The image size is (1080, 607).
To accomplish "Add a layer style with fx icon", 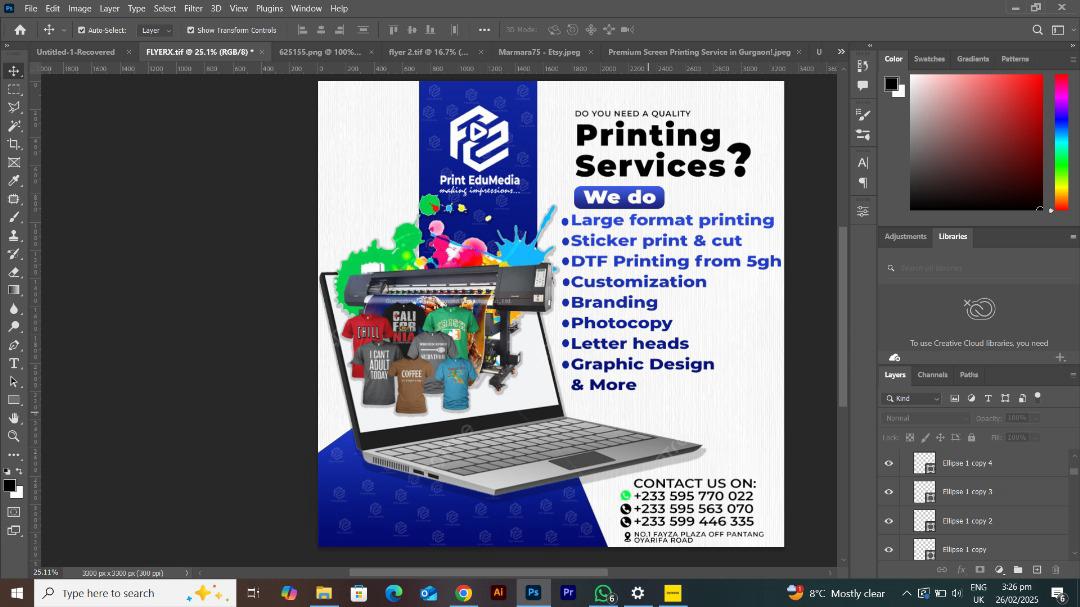I will point(961,570).
